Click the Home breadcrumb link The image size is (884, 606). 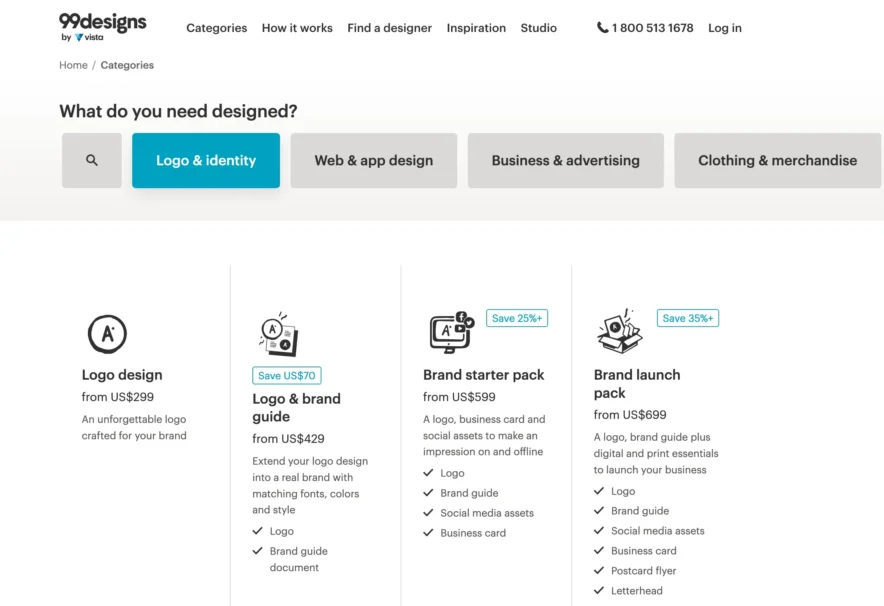73,64
